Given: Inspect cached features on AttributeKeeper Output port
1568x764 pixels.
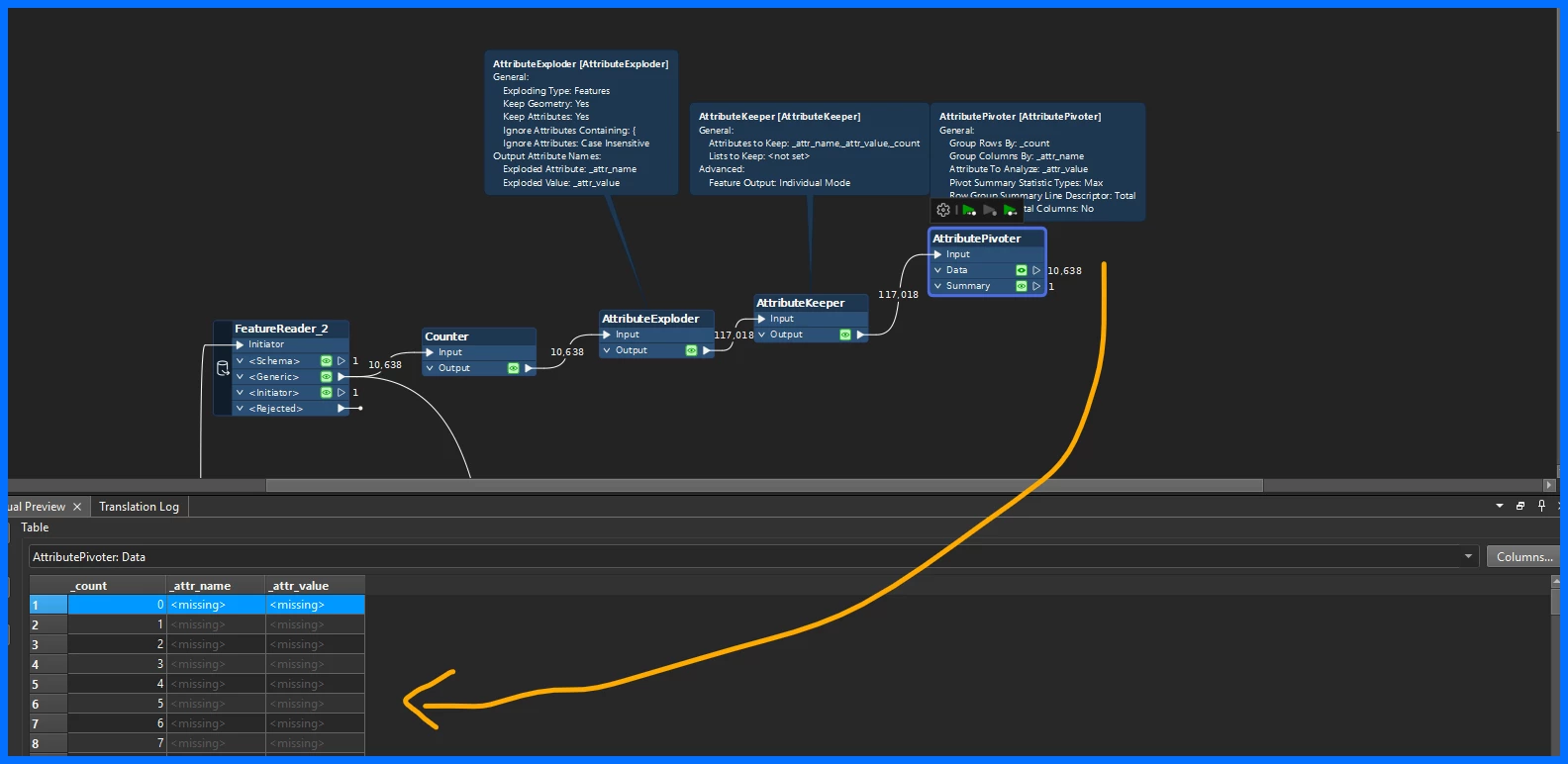Looking at the screenshot, I should 844,334.
